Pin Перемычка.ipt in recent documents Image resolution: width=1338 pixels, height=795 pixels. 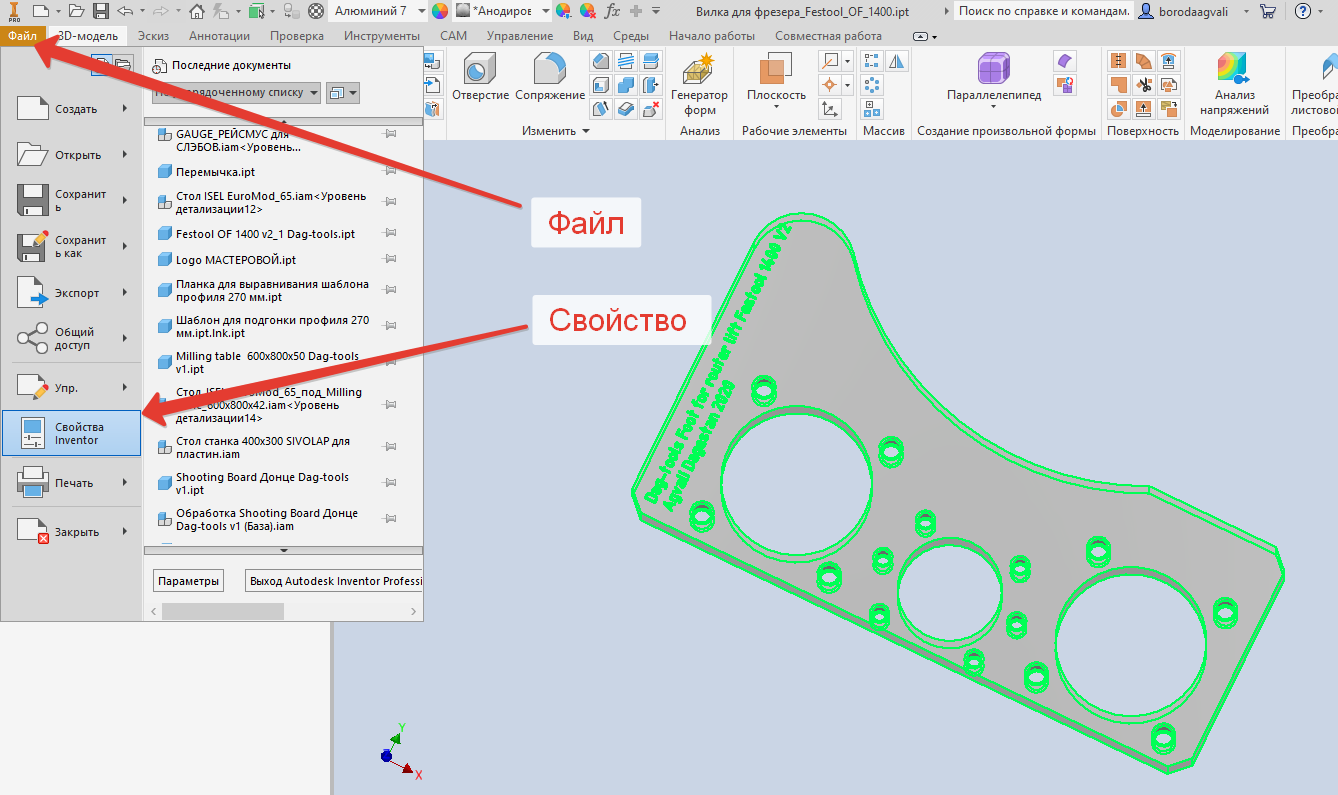(390, 172)
